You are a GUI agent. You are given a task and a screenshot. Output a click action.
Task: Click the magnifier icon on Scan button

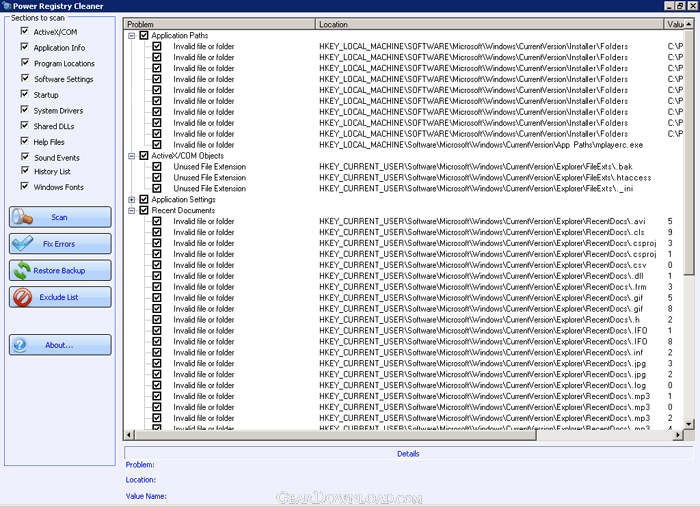(22, 217)
